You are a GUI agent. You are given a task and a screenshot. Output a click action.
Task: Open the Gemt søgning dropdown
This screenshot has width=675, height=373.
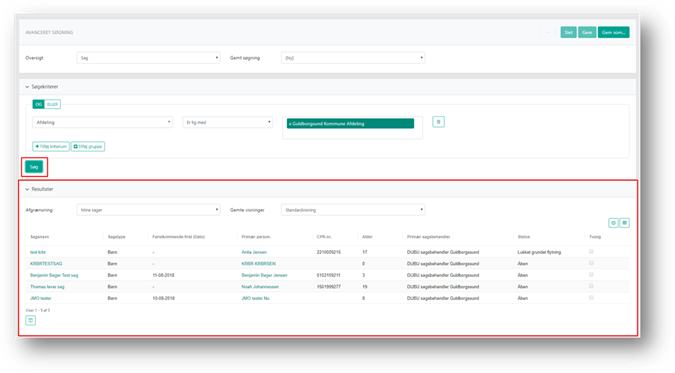pos(353,58)
